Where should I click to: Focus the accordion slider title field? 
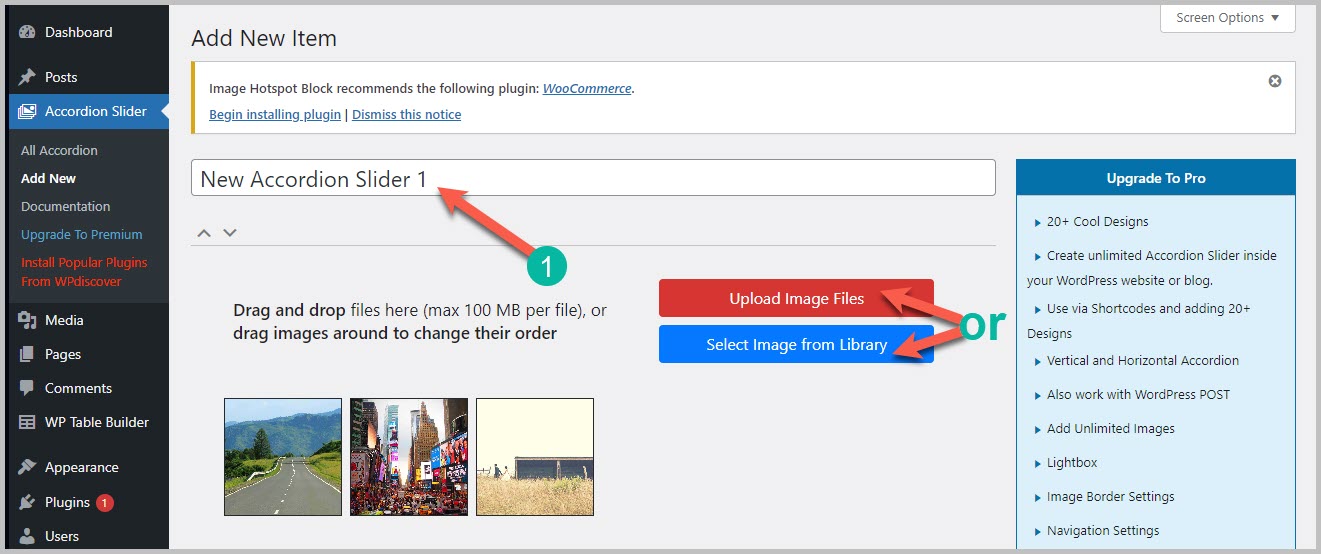pos(593,178)
